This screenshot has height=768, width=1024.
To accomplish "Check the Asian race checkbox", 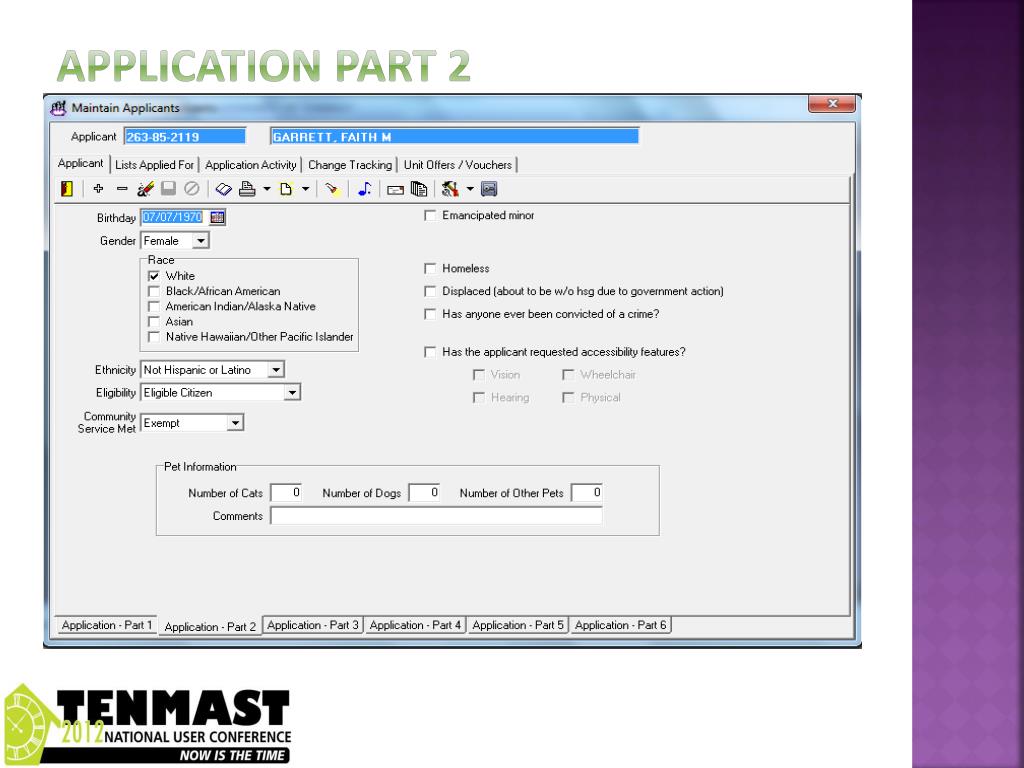I will 154,322.
